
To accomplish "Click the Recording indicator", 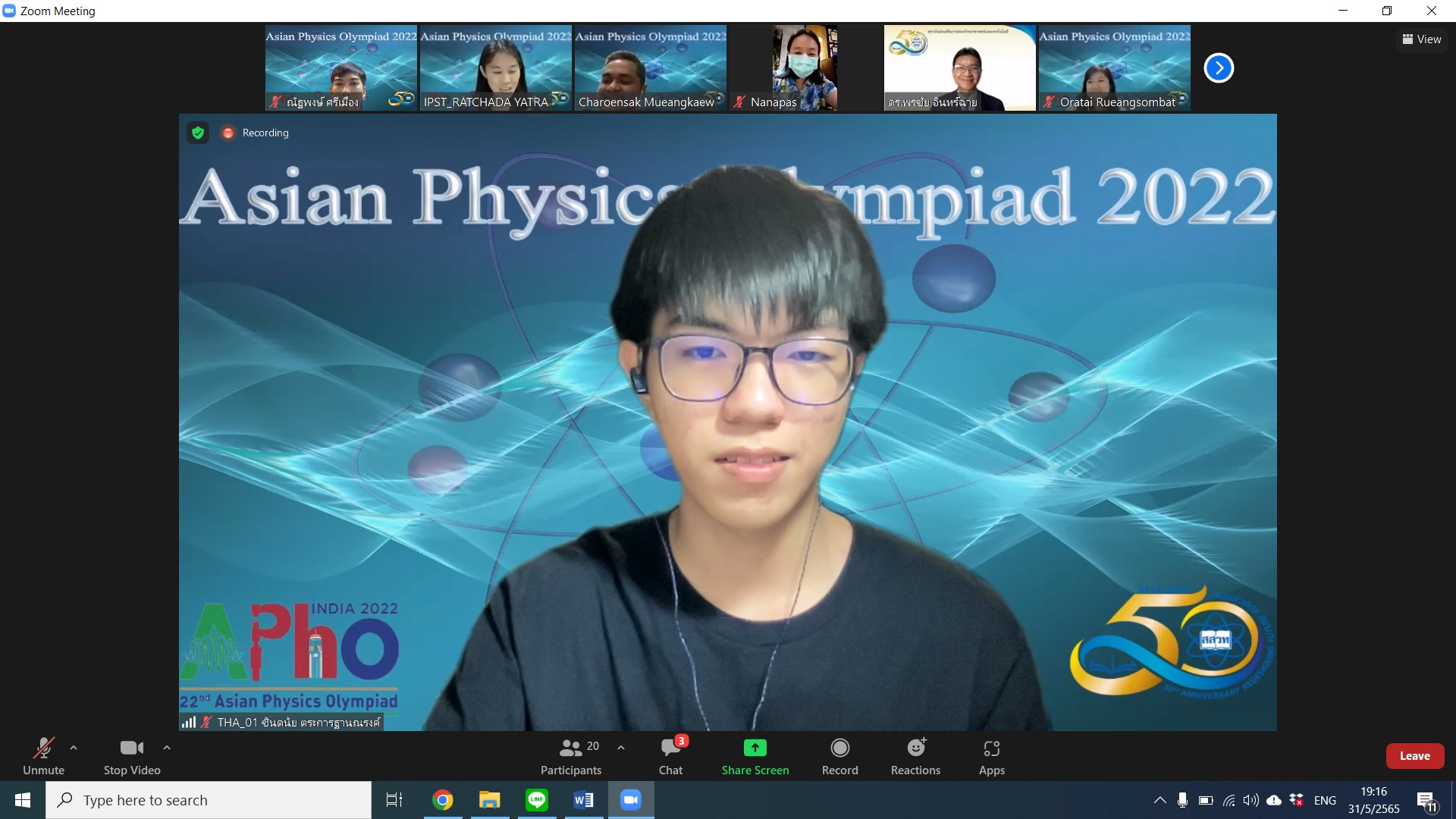I will click(x=256, y=133).
